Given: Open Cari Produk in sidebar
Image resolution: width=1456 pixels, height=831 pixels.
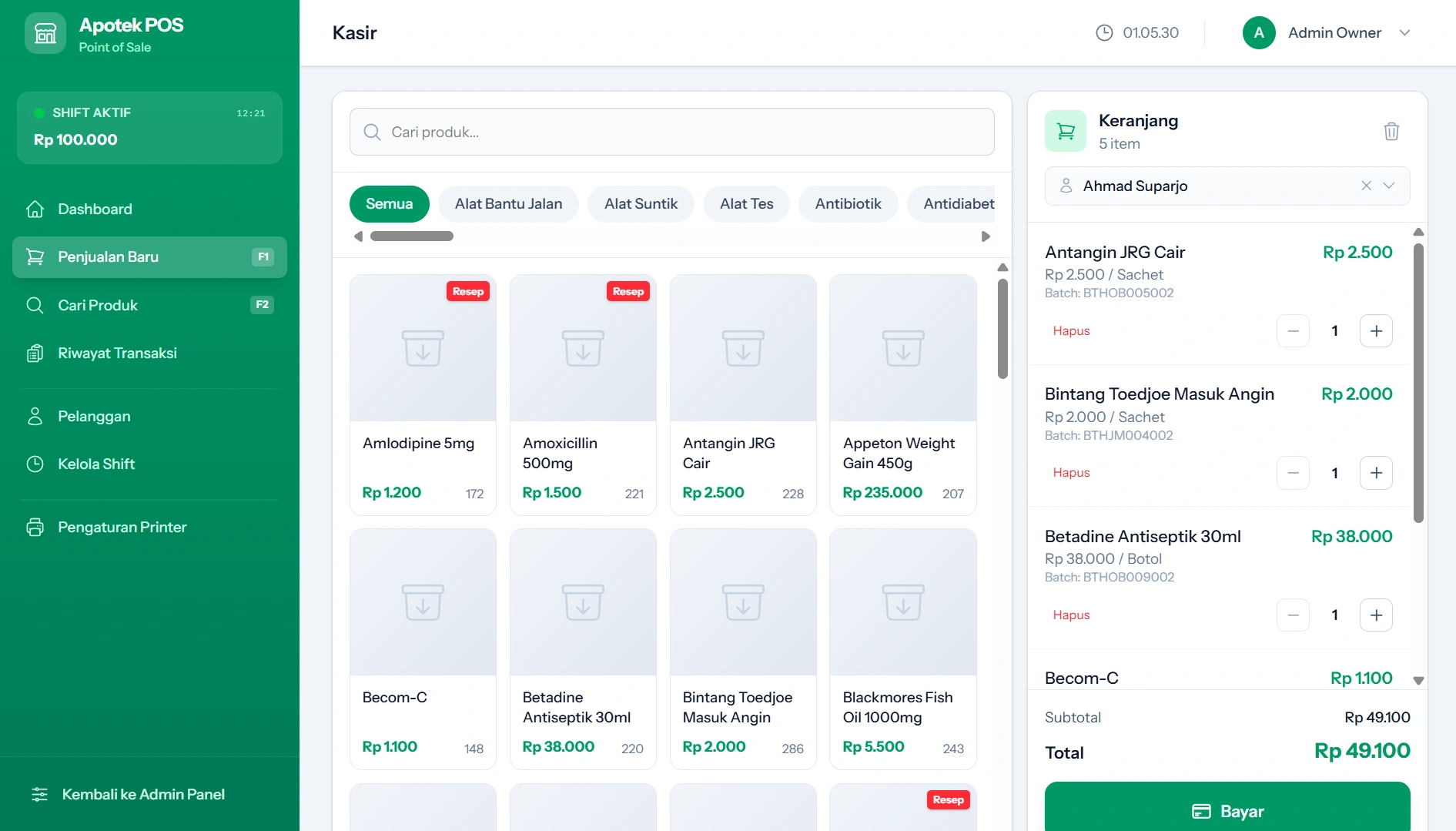Looking at the screenshot, I should click(x=149, y=305).
